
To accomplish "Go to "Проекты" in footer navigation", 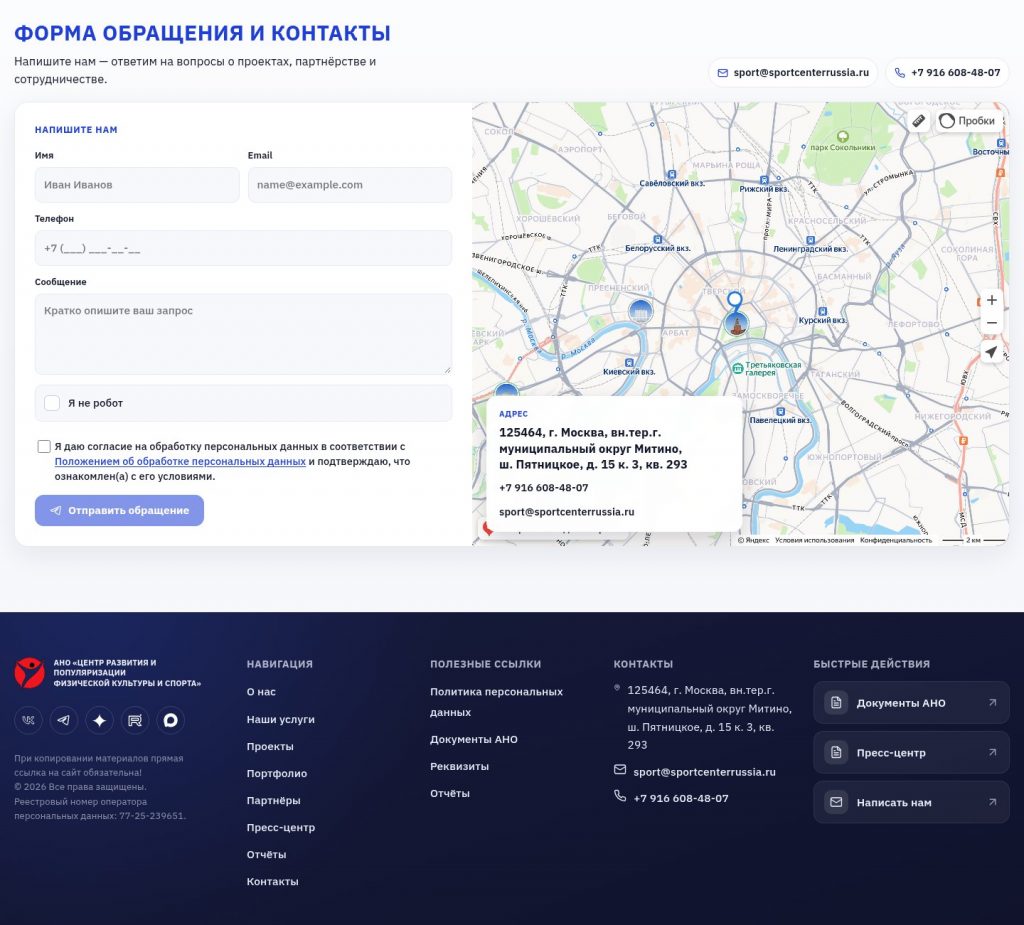I will (270, 747).
